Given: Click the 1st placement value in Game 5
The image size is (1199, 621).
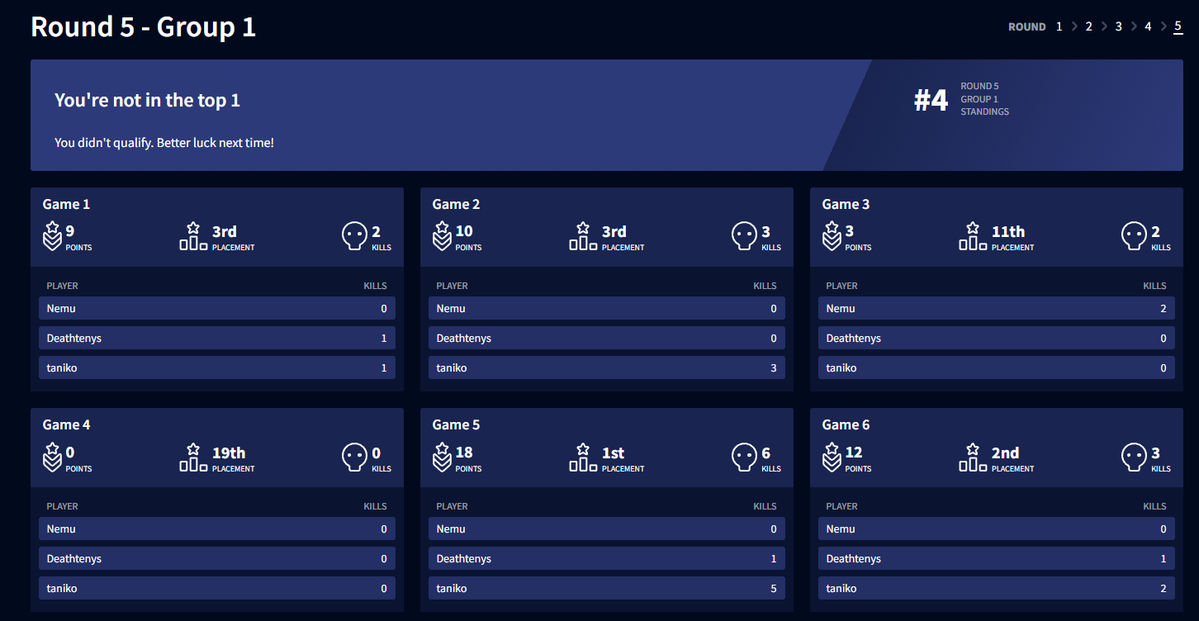Looking at the screenshot, I should 613,453.
